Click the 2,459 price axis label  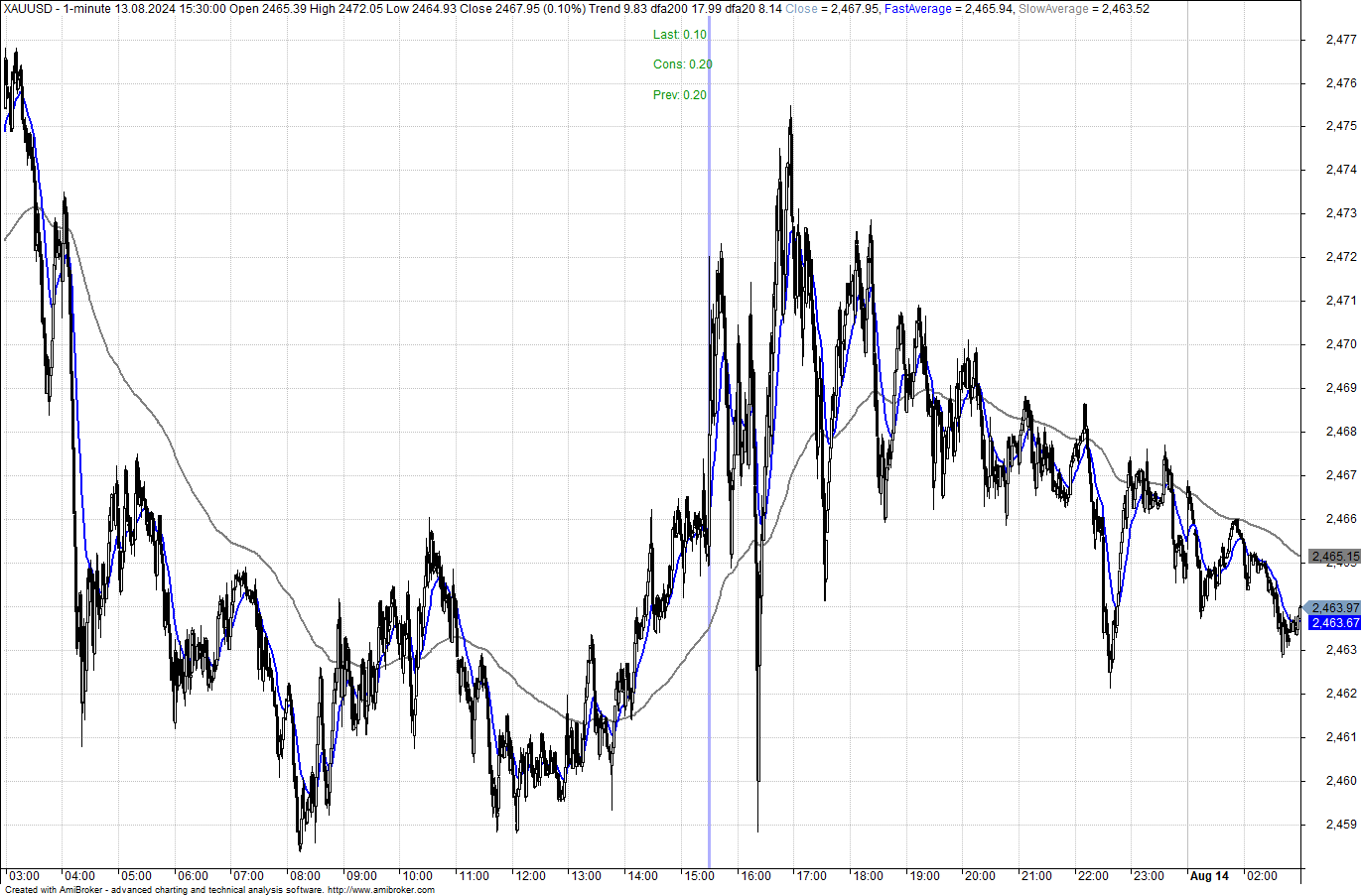coord(1341,825)
